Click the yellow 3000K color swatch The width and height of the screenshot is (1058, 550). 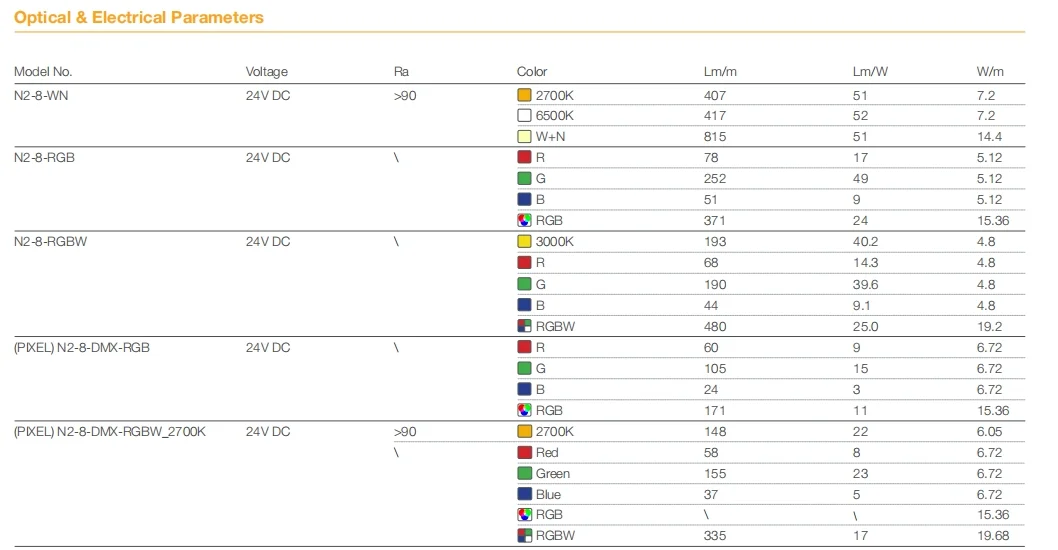click(524, 242)
